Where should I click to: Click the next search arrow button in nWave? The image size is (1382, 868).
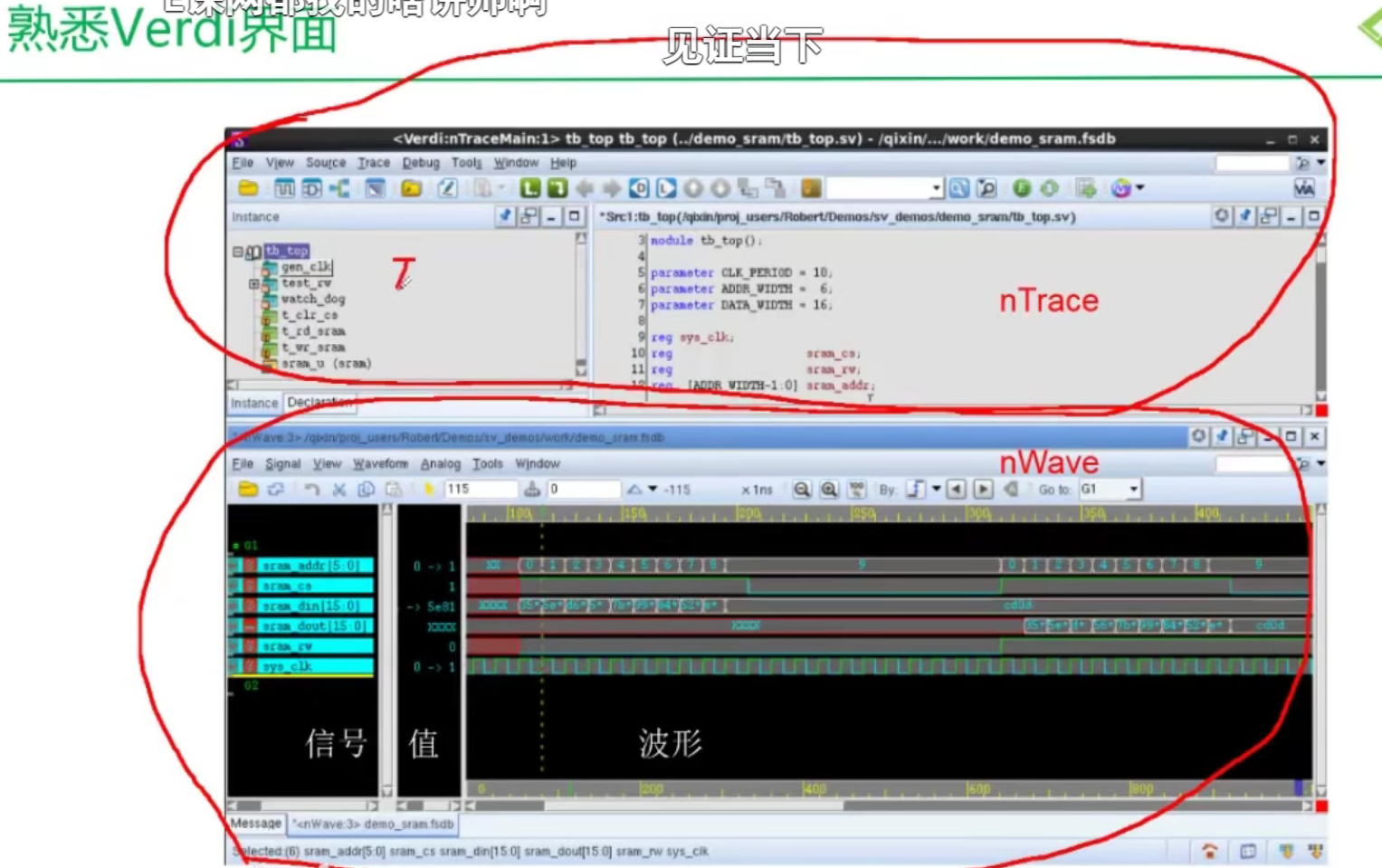(984, 490)
